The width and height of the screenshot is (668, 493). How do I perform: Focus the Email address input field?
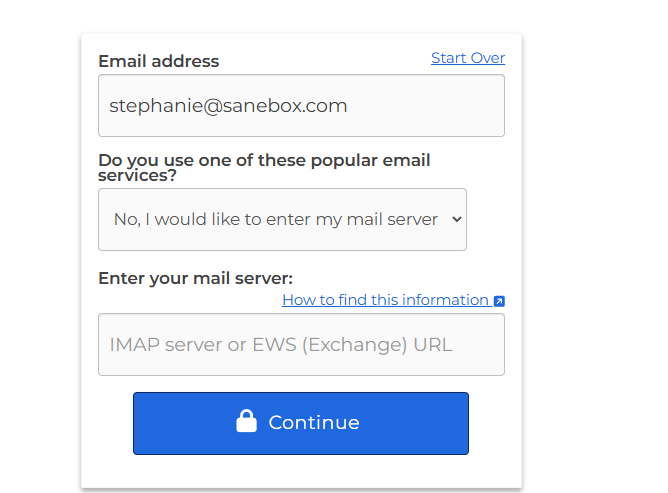301,105
